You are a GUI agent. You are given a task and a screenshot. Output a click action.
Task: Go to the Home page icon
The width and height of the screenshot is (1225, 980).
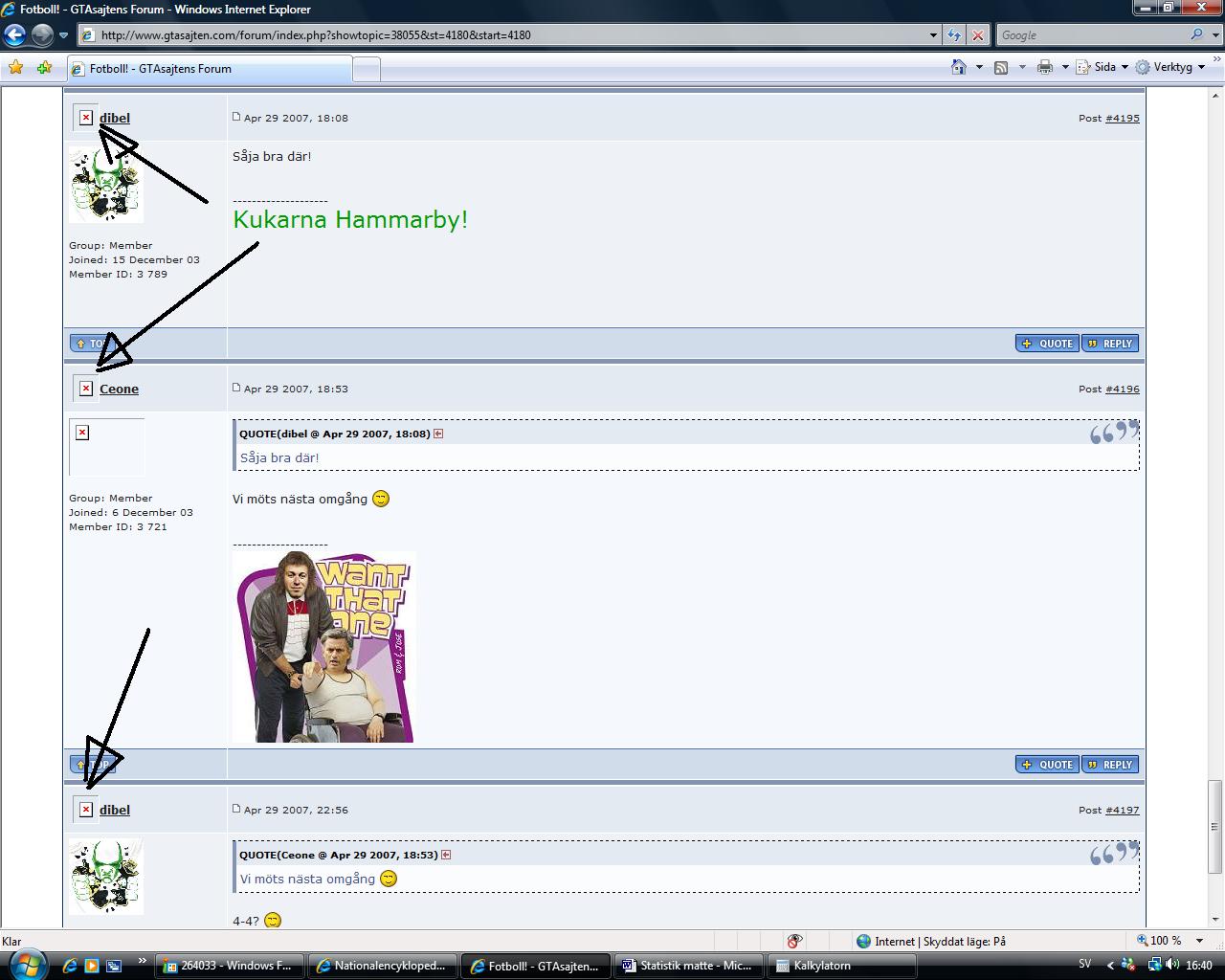point(959,67)
